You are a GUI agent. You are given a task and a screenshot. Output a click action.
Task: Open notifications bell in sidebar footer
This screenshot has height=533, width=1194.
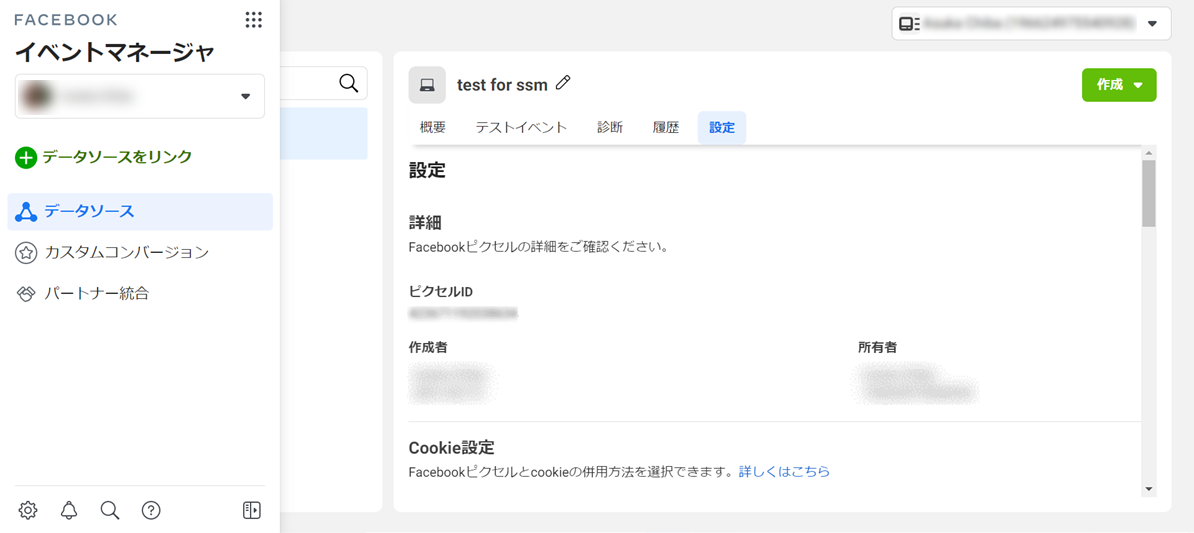pyautogui.click(x=69, y=510)
